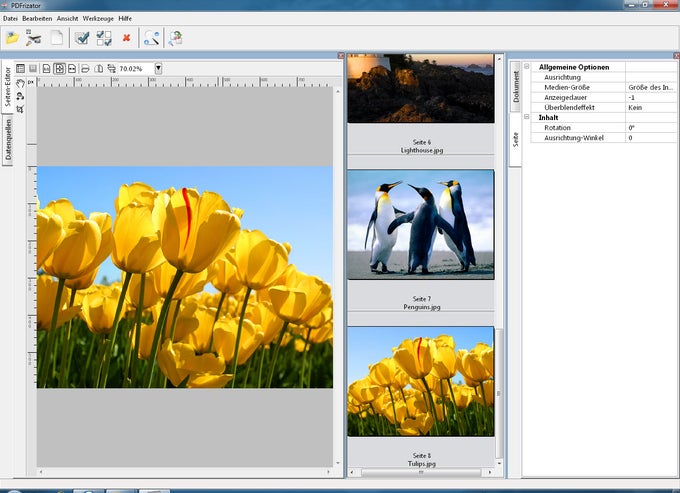Select the Tulips.jpg page thumbnail

(421, 382)
